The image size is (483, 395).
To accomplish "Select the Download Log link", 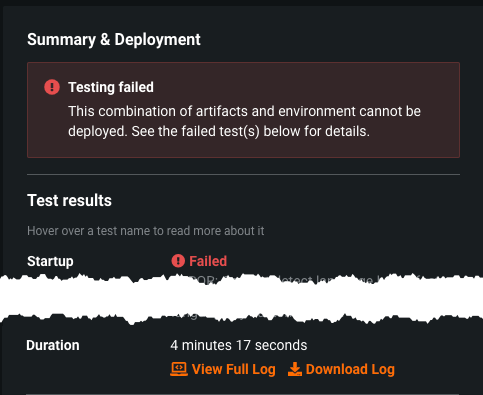I will click(x=341, y=369).
